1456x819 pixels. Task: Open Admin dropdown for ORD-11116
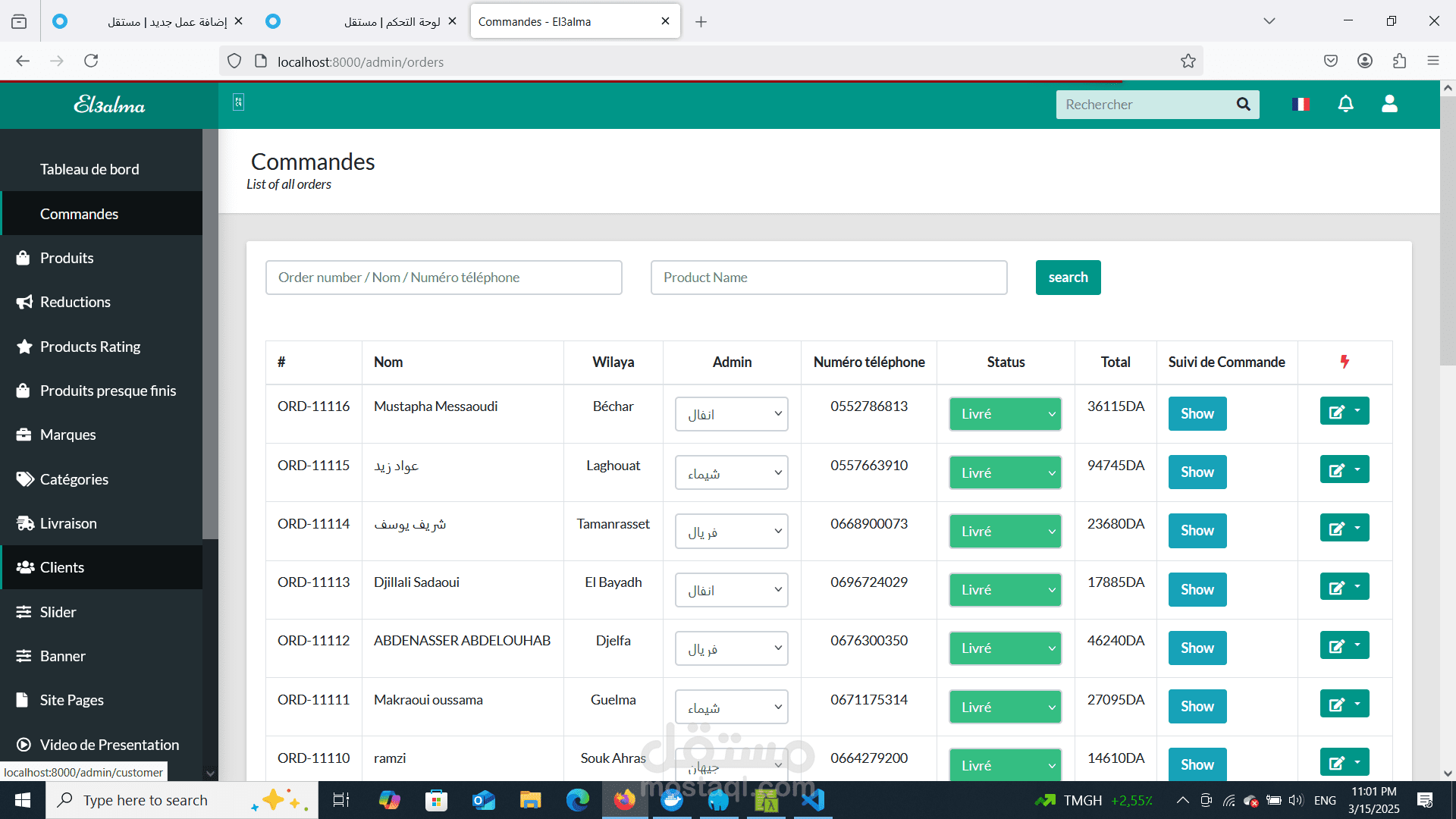pos(731,414)
